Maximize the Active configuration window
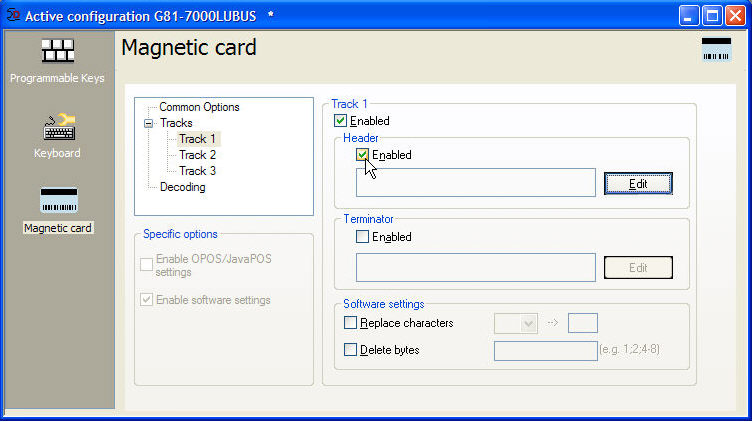The width and height of the screenshot is (753, 422). click(x=712, y=16)
